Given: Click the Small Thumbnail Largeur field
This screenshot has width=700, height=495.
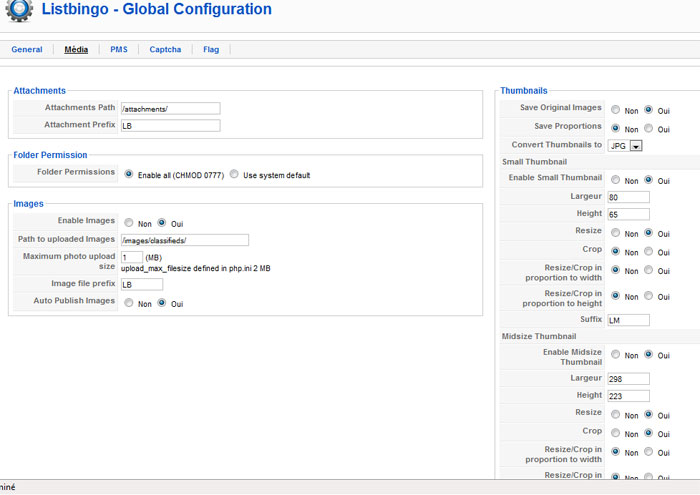Looking at the screenshot, I should click(628, 197).
